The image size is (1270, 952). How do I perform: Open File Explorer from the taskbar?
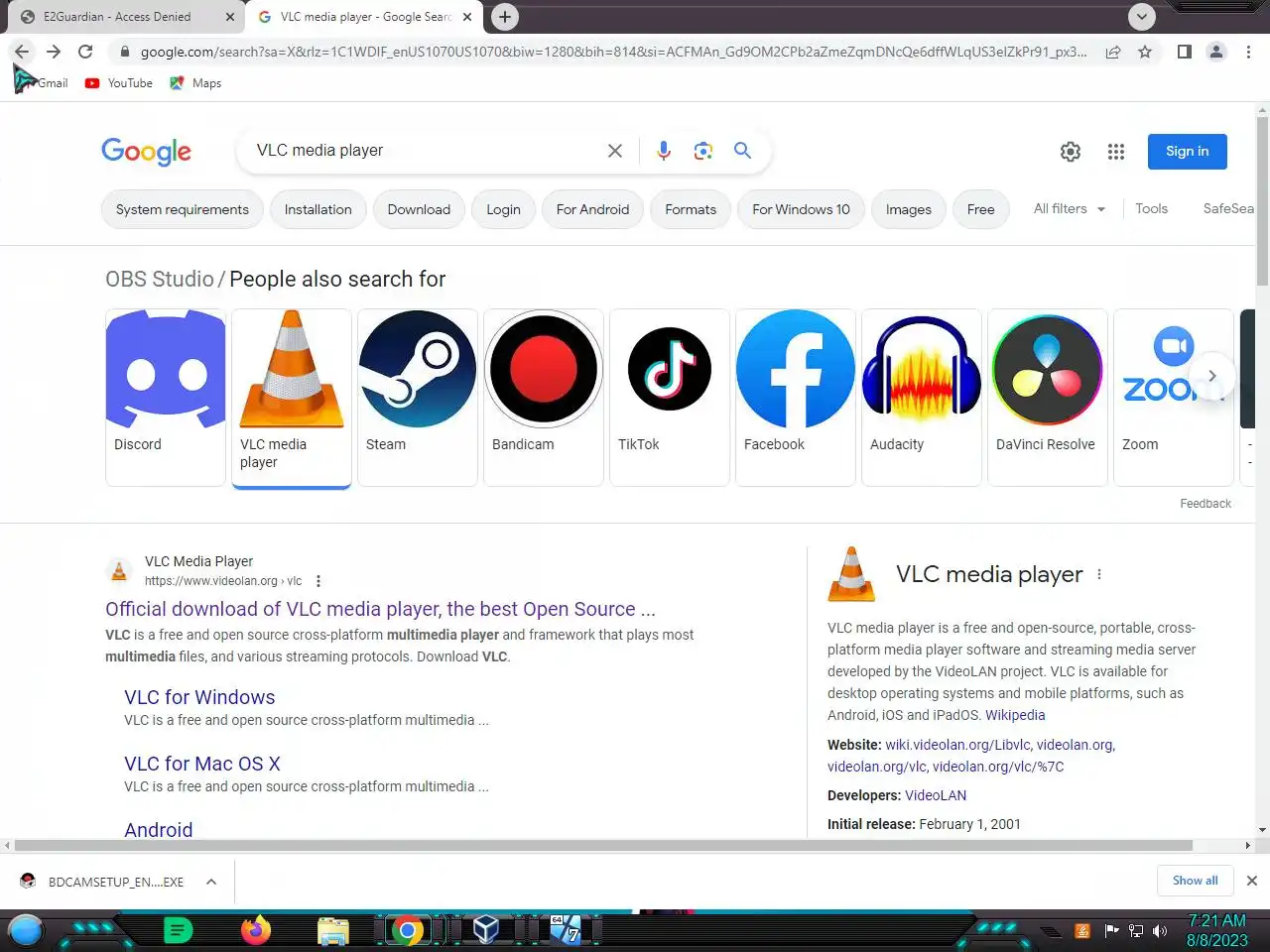[x=333, y=930]
